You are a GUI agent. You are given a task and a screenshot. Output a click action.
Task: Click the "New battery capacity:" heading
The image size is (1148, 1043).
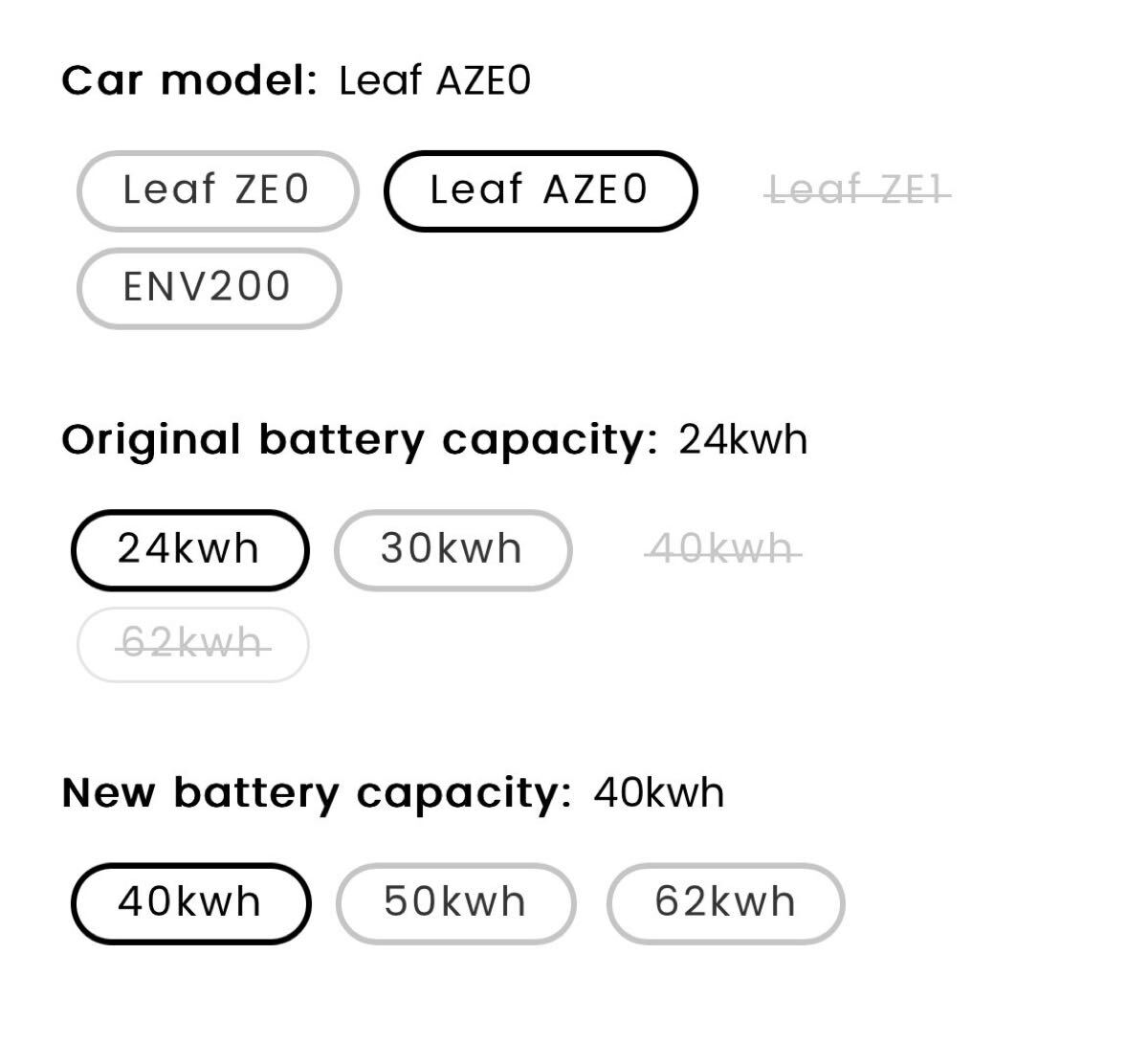coord(316,793)
